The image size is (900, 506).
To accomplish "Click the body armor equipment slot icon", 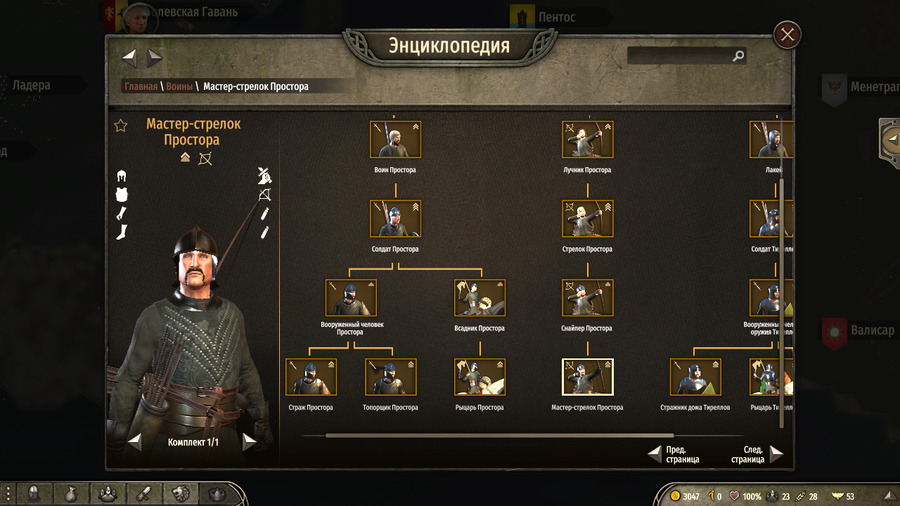I will [x=122, y=194].
